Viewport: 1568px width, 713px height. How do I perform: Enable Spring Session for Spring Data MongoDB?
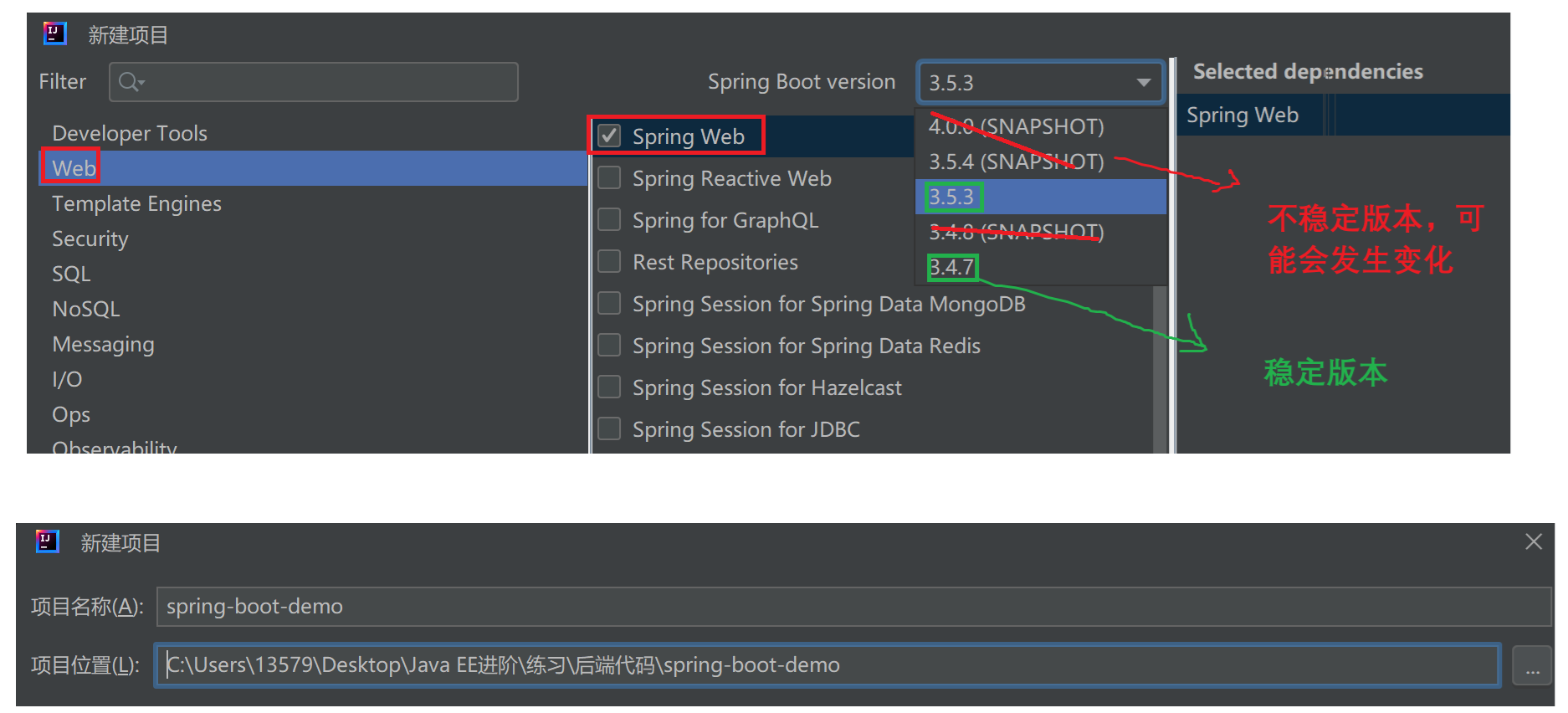pyautogui.click(x=609, y=303)
